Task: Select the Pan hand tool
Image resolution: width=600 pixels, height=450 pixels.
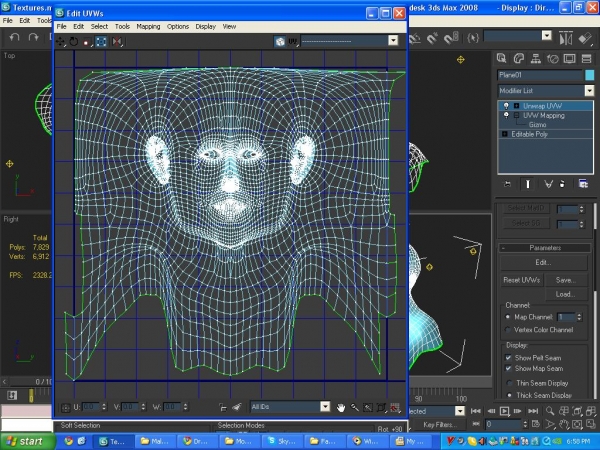Action: pos(340,408)
